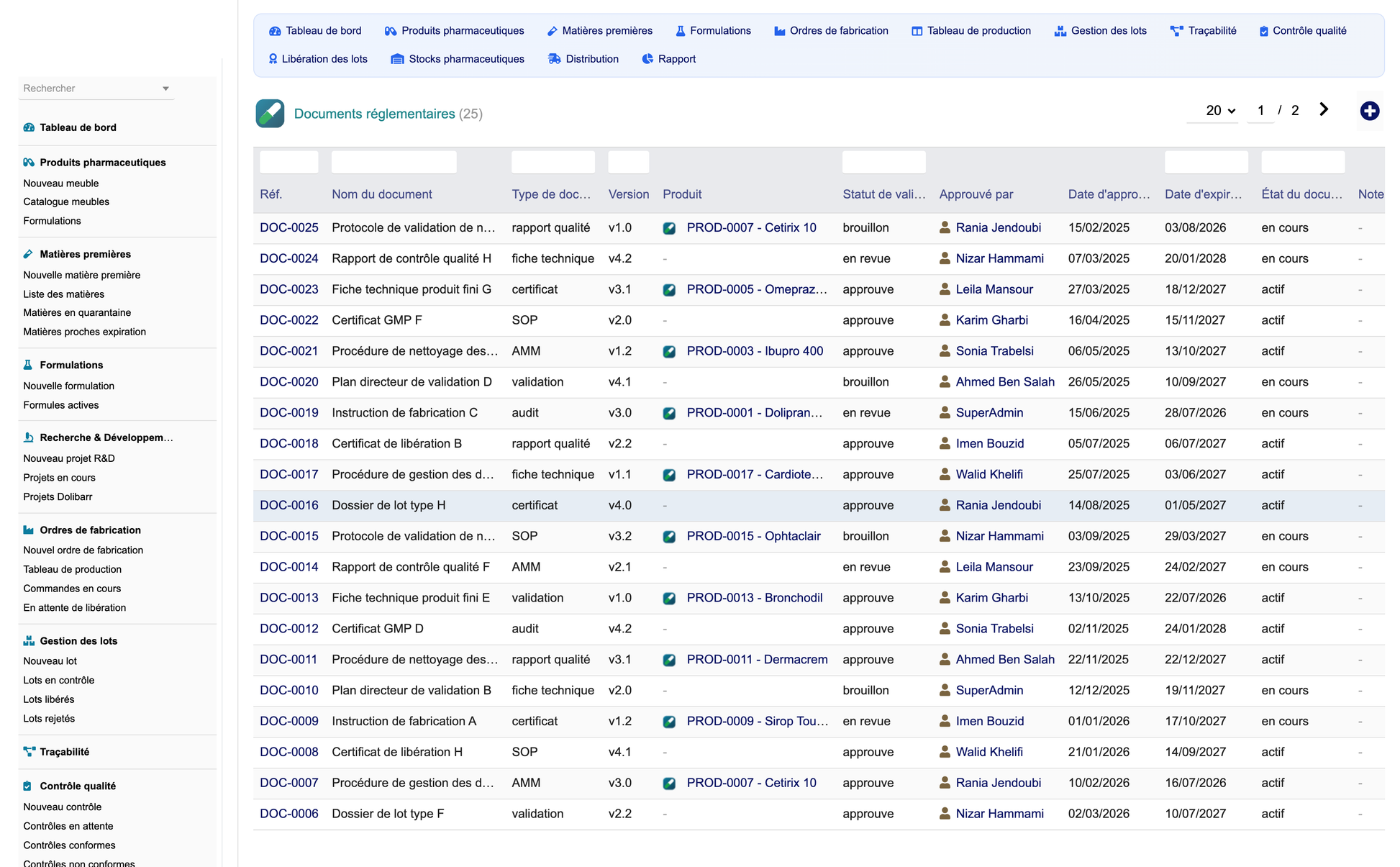The image size is (1400, 867).
Task: Click sidebar link Formules actives
Action: point(61,405)
